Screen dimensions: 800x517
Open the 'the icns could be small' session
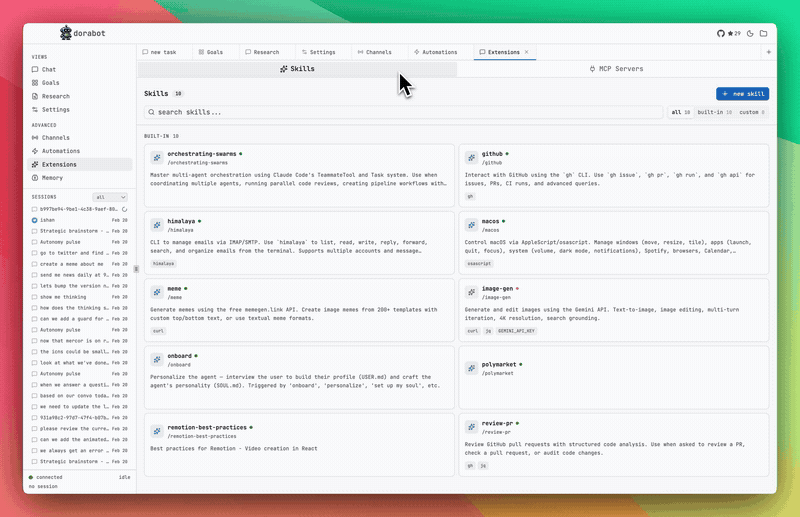pyautogui.click(x=80, y=352)
